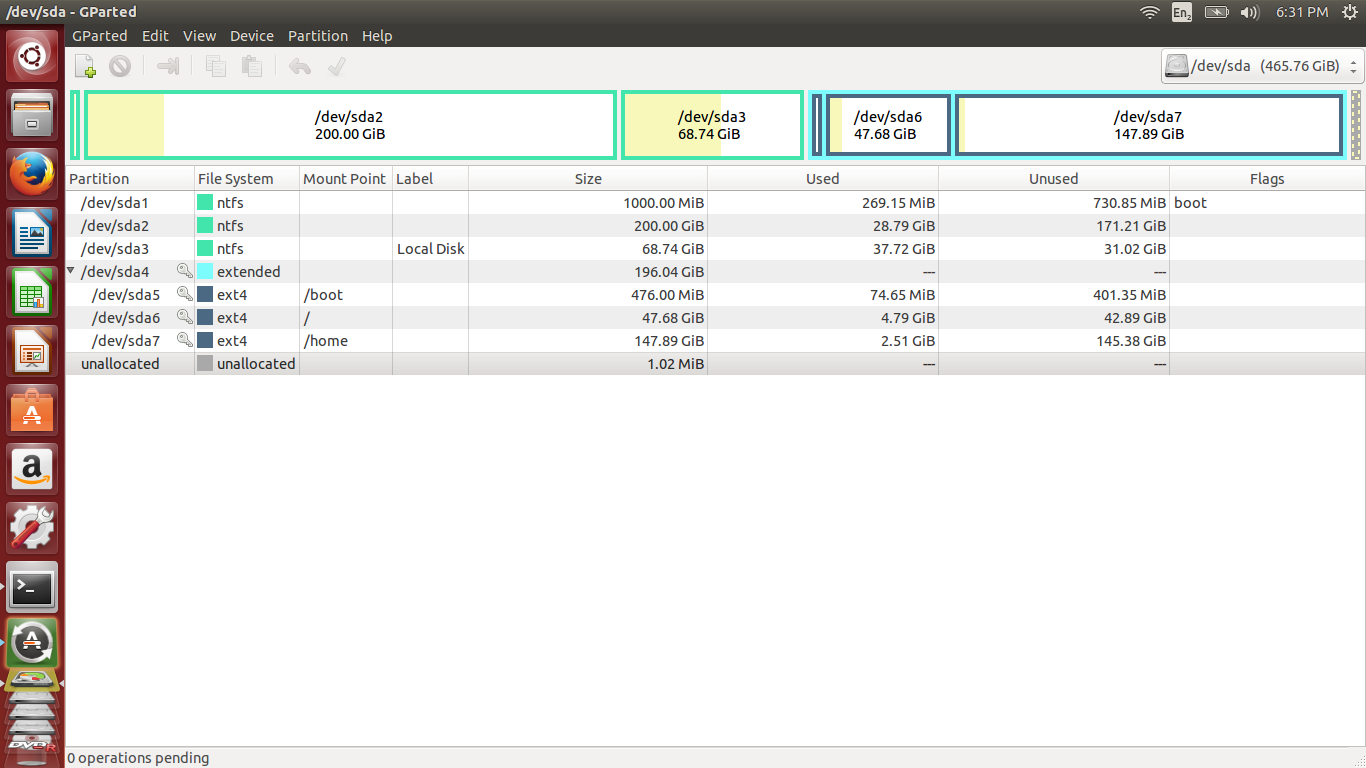Select the /dev/sda2 row in partition list
Image resolution: width=1366 pixels, height=768 pixels.
pyautogui.click(x=715, y=226)
